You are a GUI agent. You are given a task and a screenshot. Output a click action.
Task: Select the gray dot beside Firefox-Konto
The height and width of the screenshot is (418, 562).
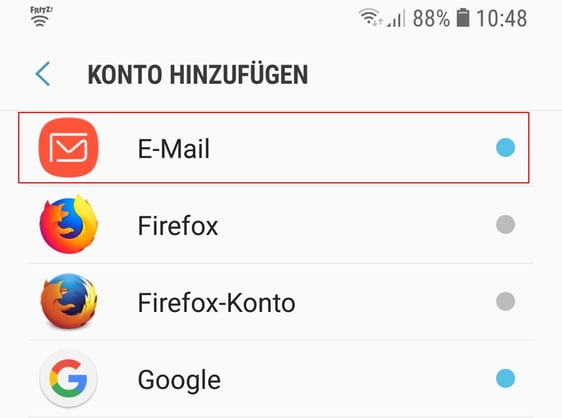pos(505,301)
